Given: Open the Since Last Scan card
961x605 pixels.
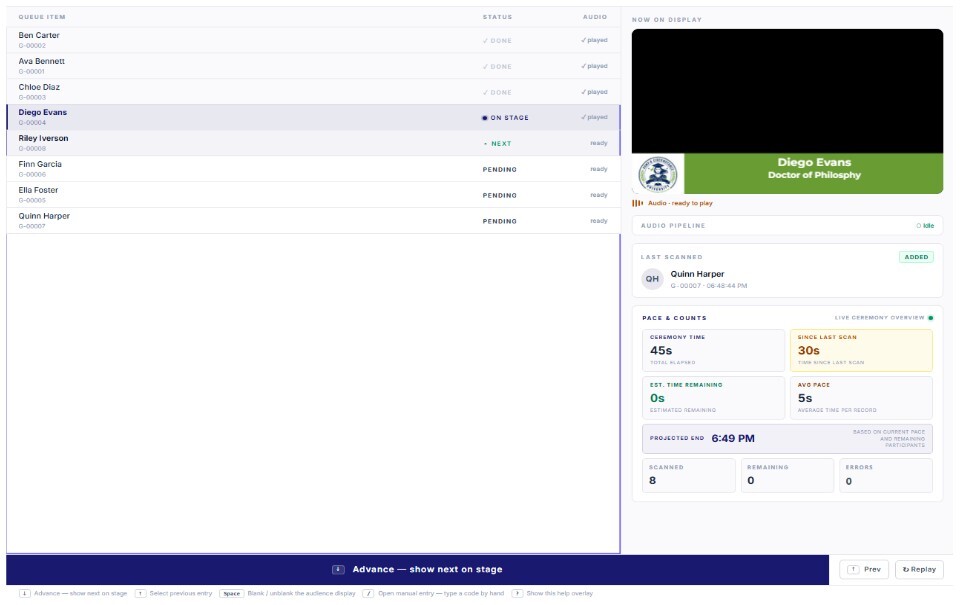Looking at the screenshot, I should (861, 351).
